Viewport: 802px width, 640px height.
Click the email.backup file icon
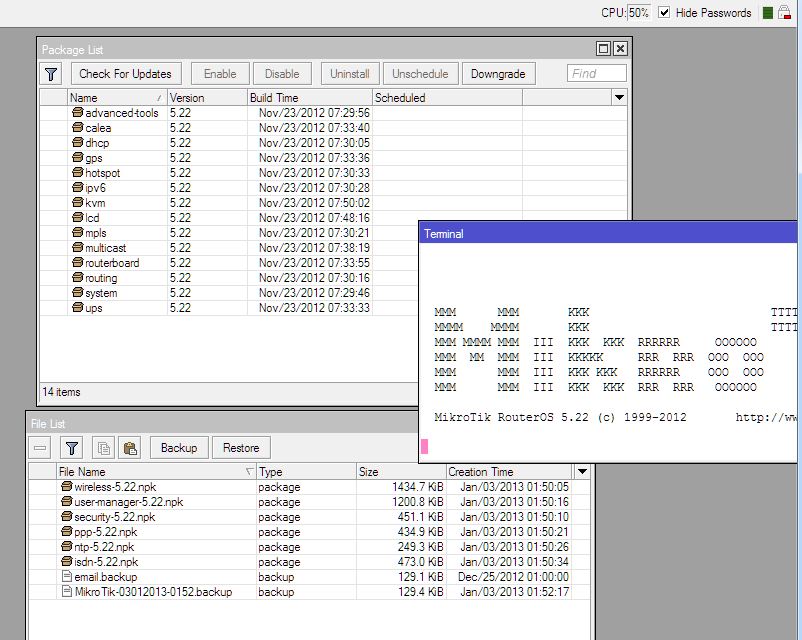pyautogui.click(x=66, y=577)
